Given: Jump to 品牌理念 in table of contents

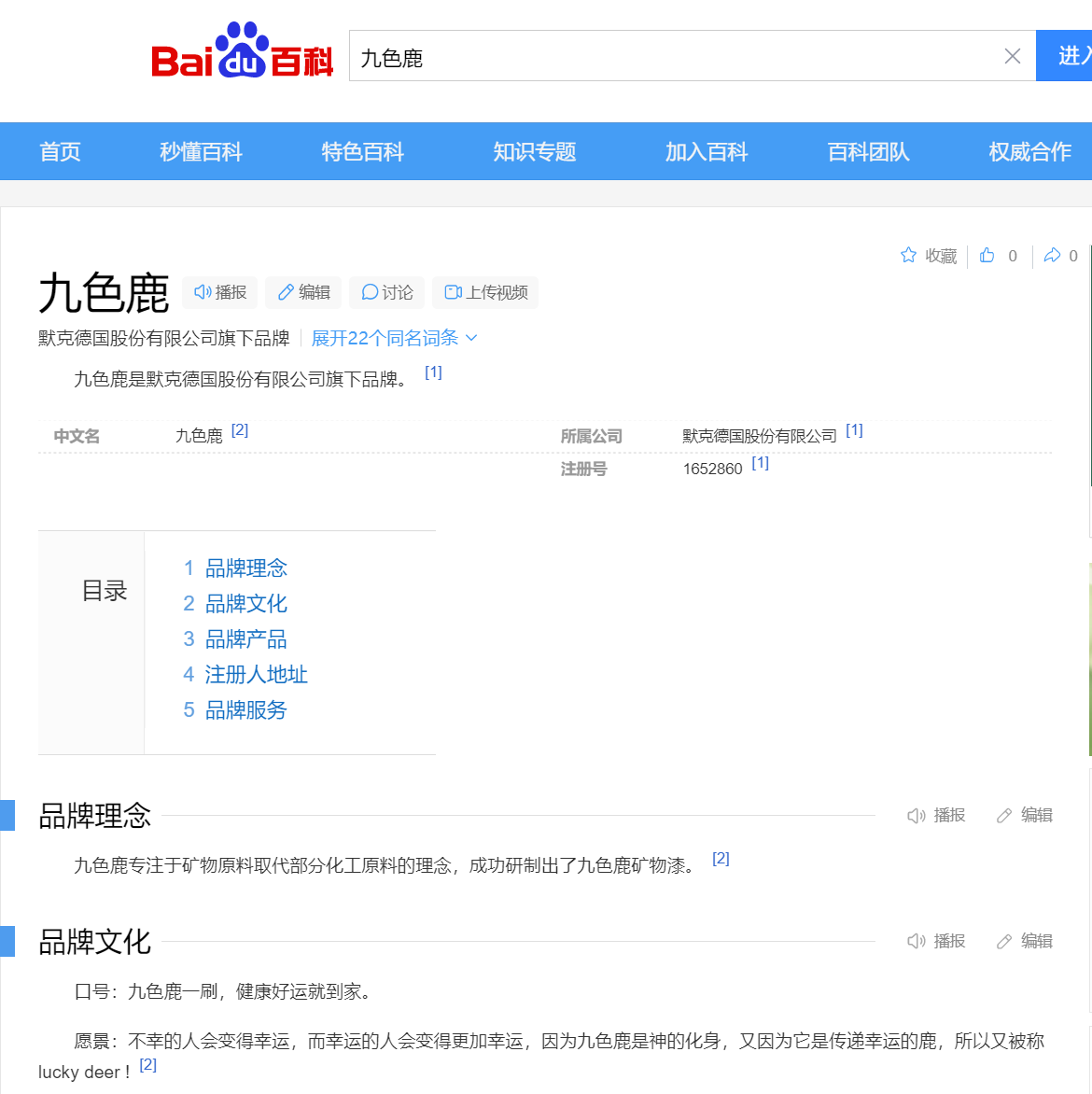Looking at the screenshot, I should click(245, 568).
